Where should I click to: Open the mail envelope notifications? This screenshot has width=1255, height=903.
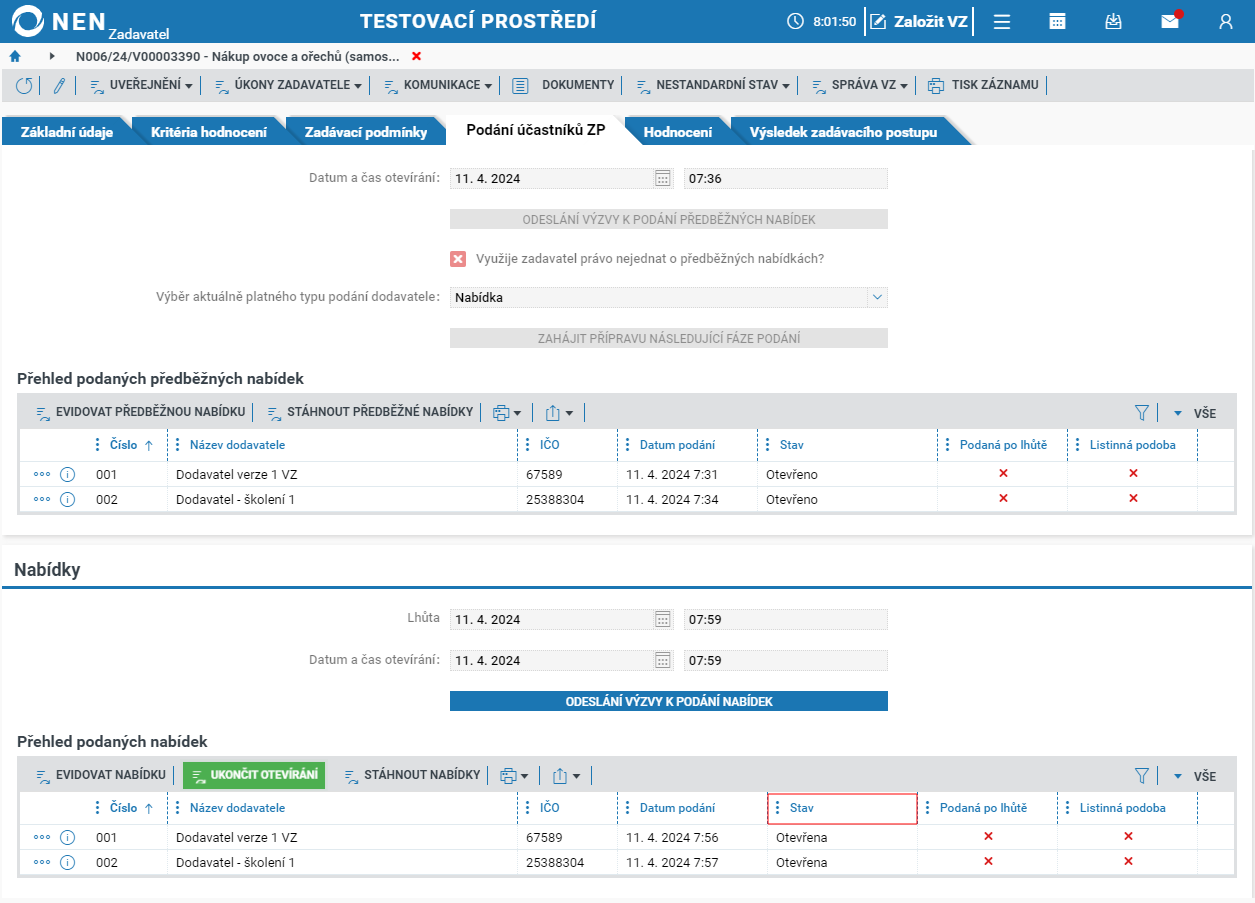click(x=1170, y=20)
